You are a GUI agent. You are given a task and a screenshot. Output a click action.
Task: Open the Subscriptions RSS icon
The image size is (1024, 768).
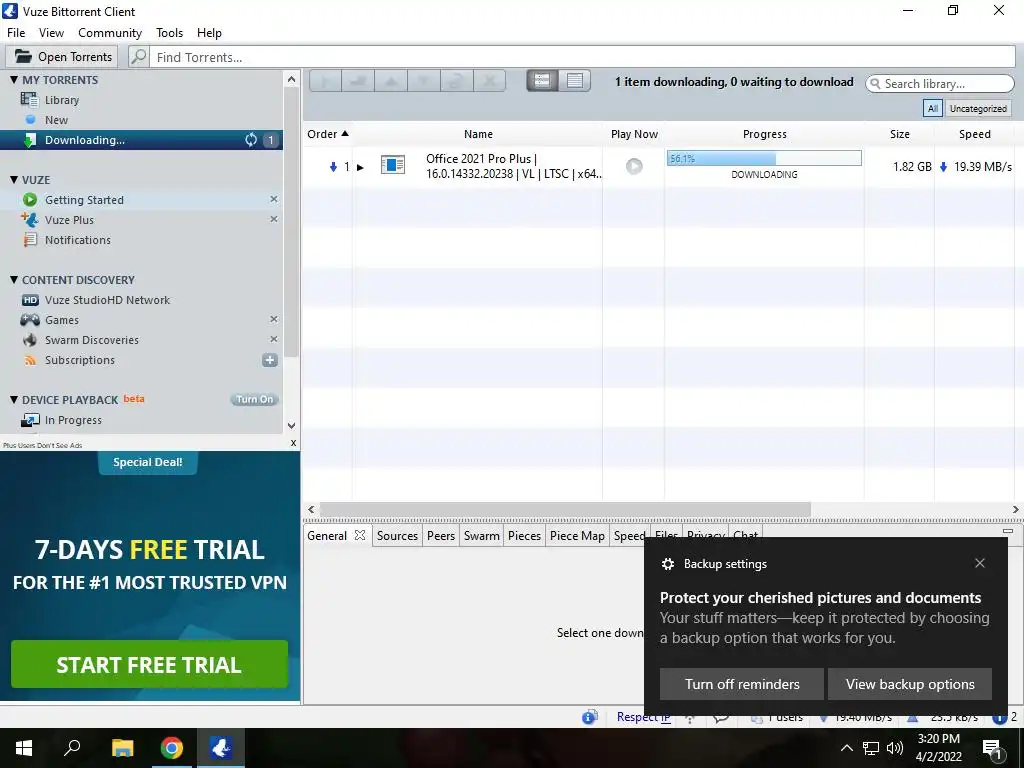point(30,360)
